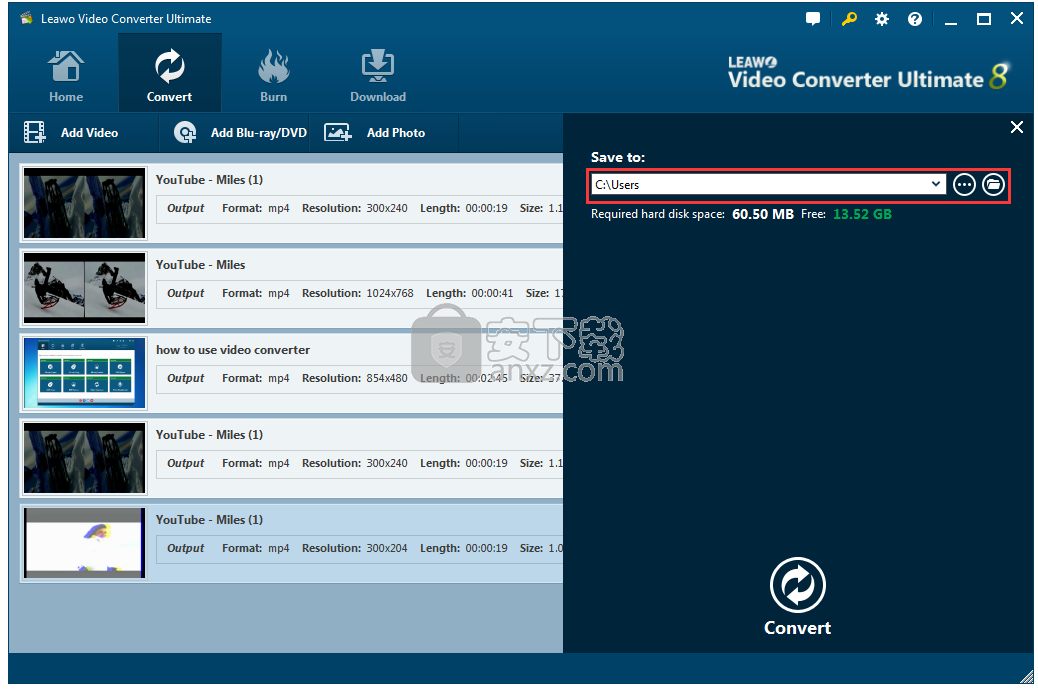Click the window resize grip corner
1038x690 pixels.
tap(1027, 677)
